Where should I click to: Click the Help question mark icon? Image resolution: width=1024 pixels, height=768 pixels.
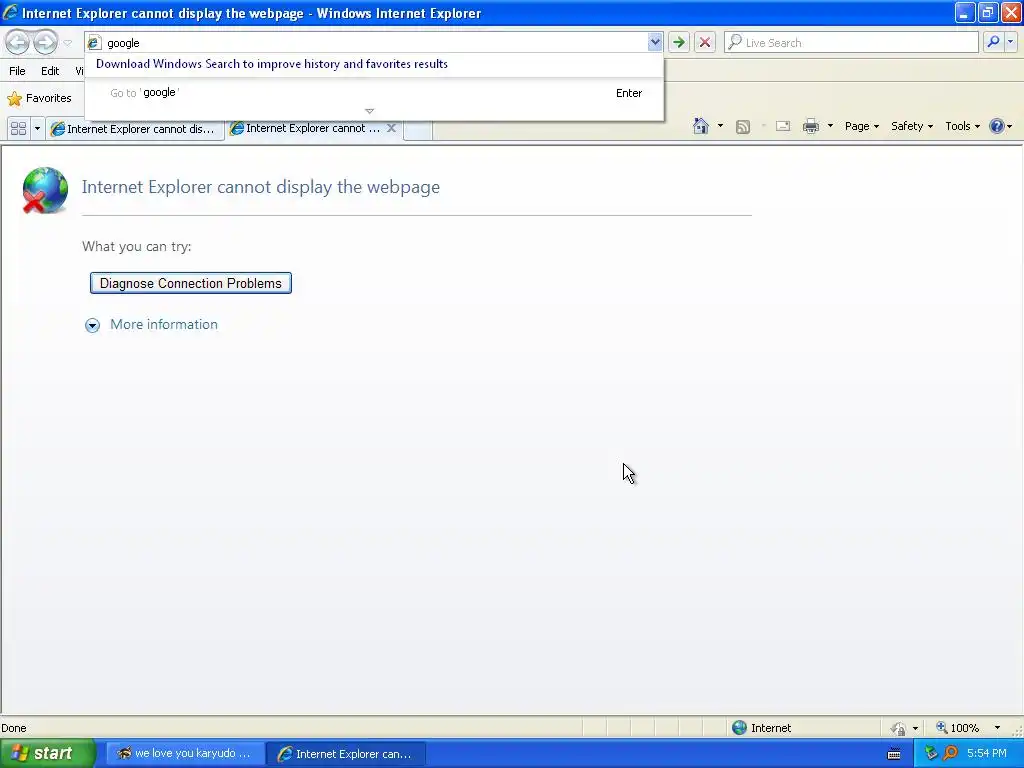click(x=997, y=126)
